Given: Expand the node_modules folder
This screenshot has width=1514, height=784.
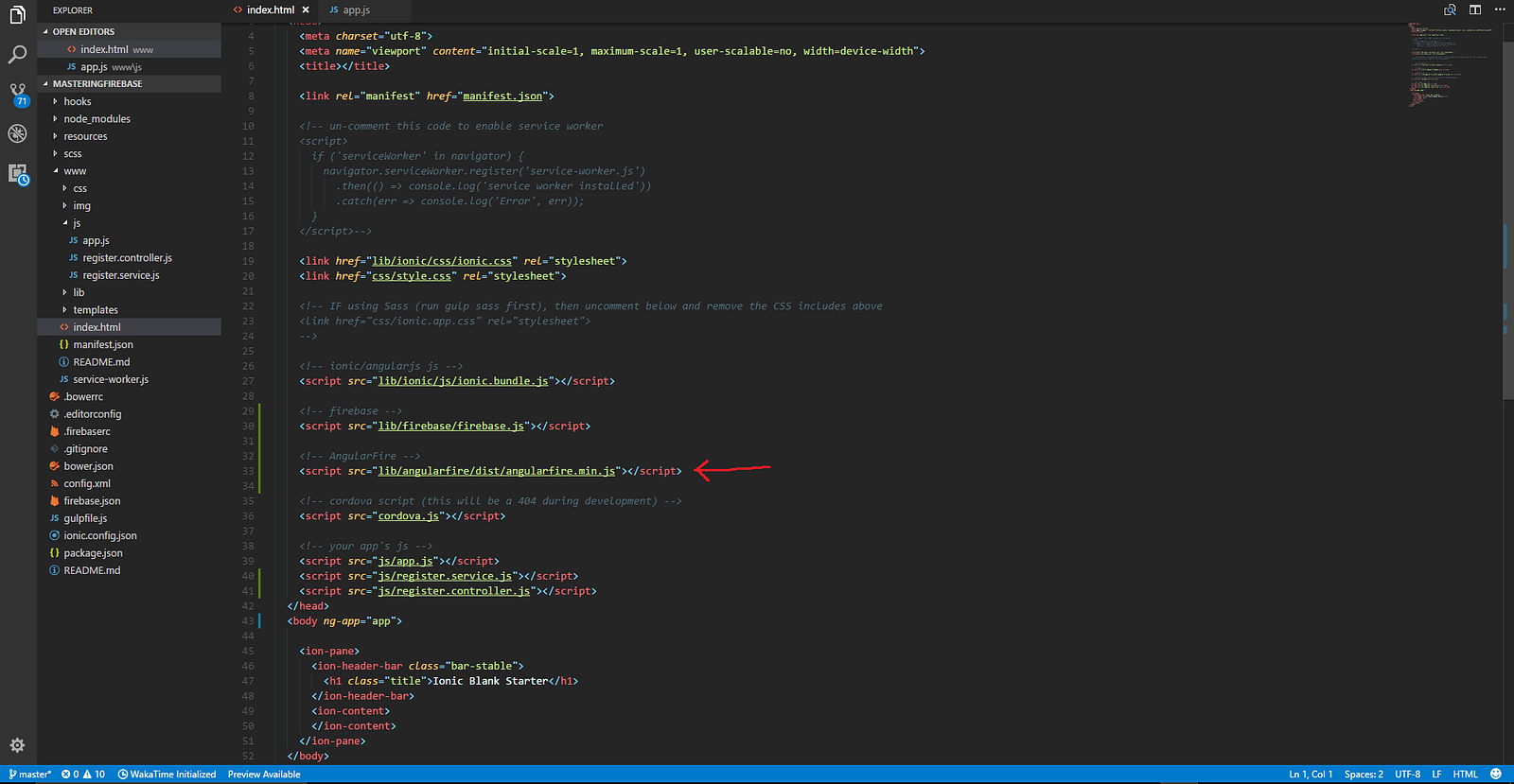Looking at the screenshot, I should tap(97, 119).
